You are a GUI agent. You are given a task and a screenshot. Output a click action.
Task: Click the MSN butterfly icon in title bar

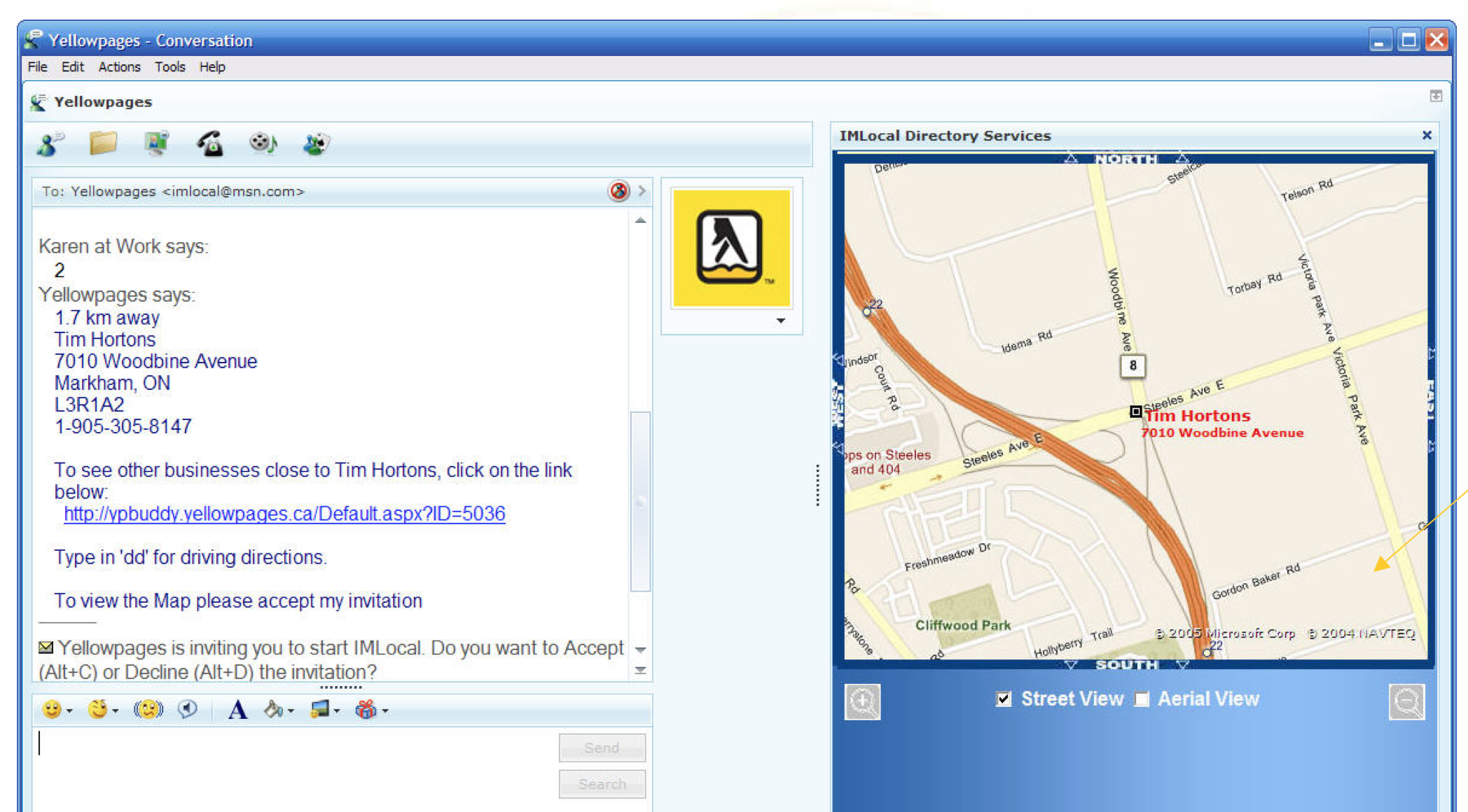pyautogui.click(x=33, y=39)
